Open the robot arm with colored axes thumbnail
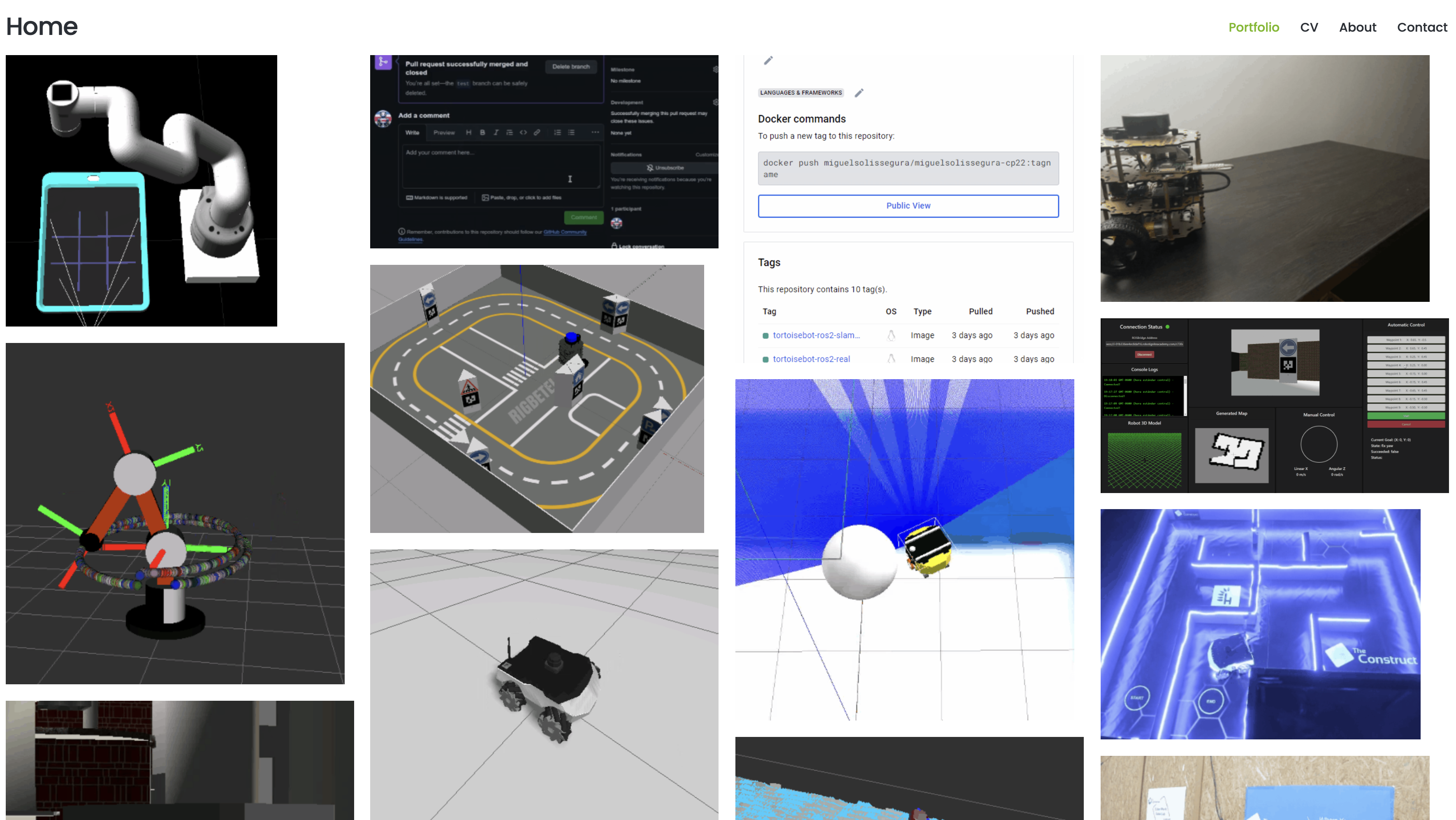The height and width of the screenshot is (820, 1456). [175, 513]
